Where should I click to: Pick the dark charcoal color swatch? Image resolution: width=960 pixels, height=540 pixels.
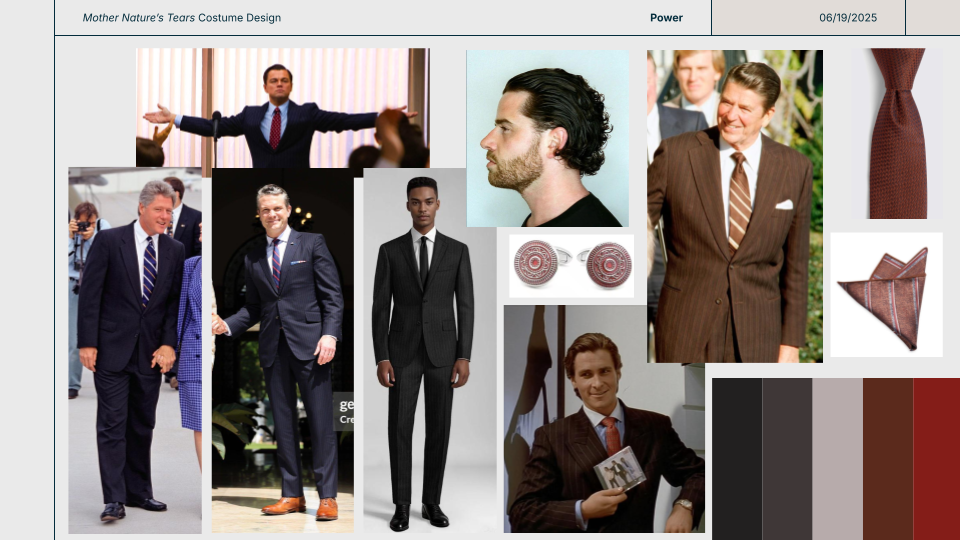(787, 458)
